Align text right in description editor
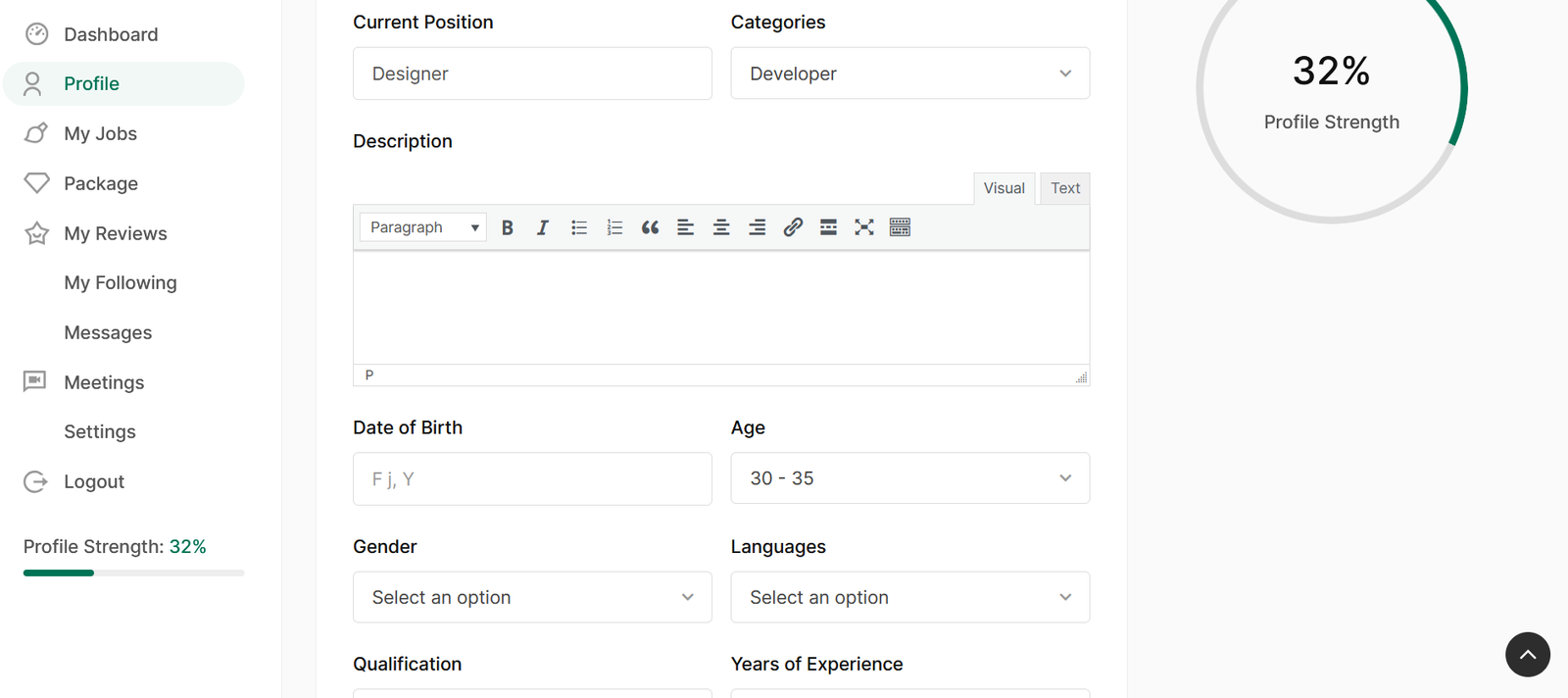Image resolution: width=1568 pixels, height=698 pixels. click(x=758, y=227)
